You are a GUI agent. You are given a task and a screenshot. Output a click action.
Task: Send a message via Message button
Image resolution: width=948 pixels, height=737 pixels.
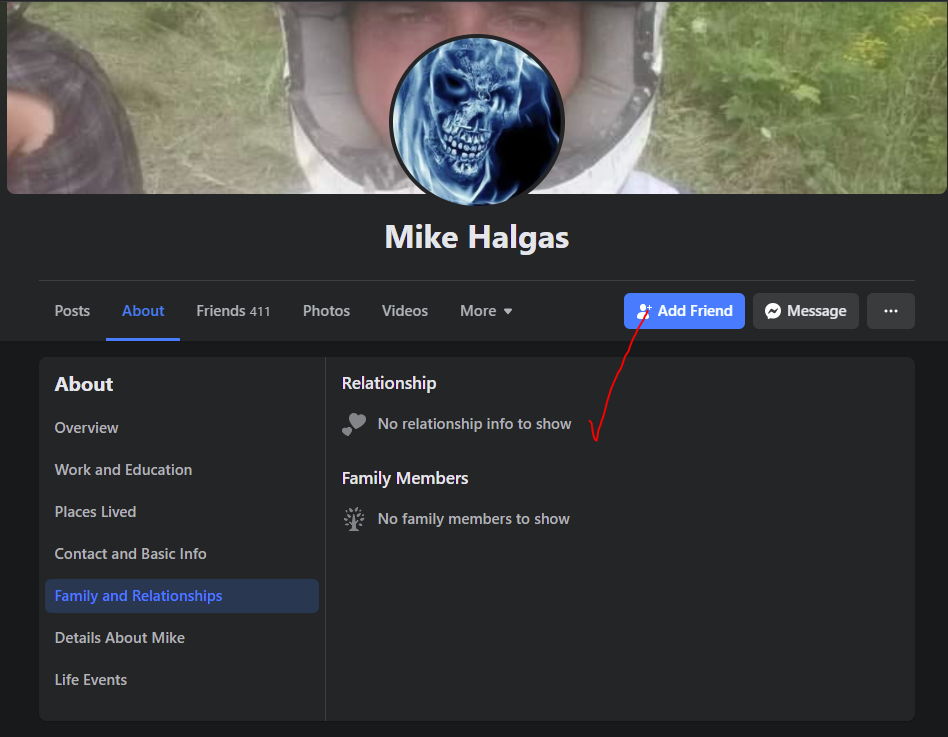coord(806,311)
